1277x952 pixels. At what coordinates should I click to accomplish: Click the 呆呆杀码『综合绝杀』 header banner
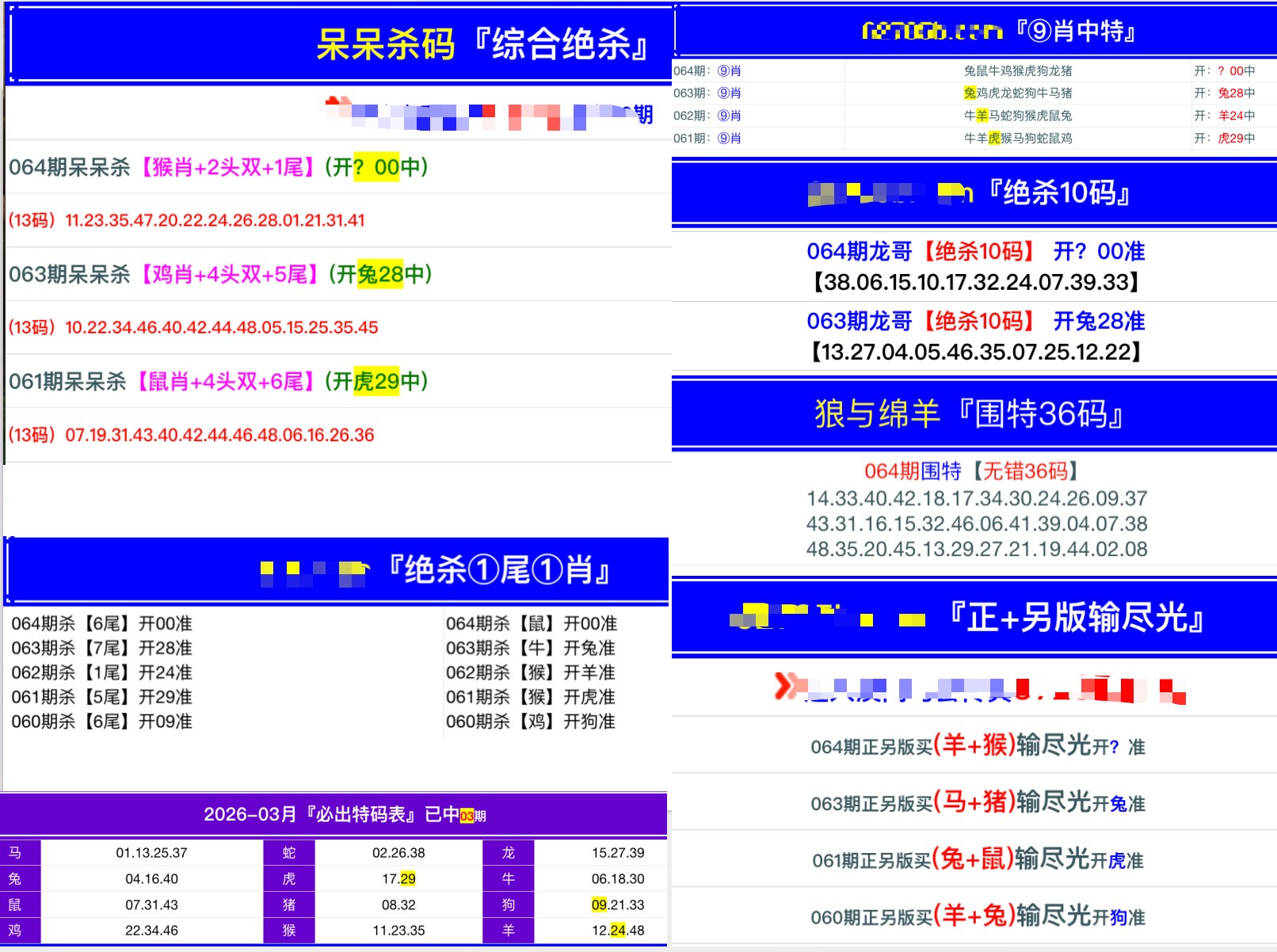click(x=482, y=44)
